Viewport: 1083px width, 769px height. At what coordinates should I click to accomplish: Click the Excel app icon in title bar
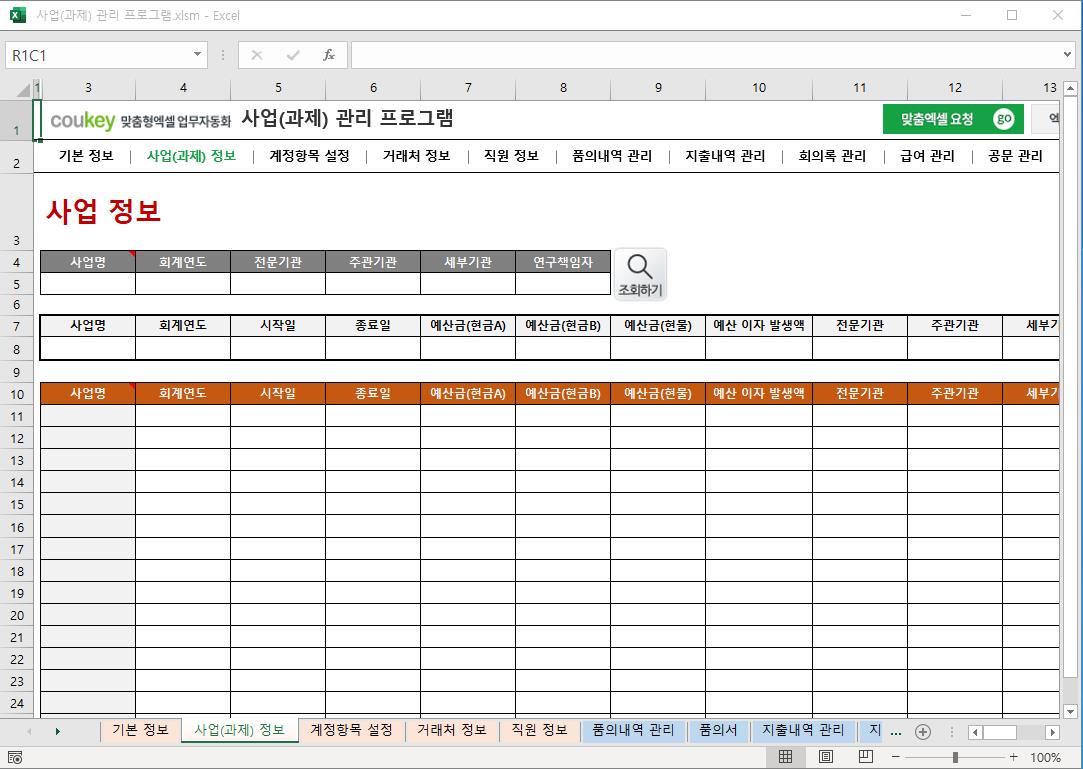tap(17, 15)
